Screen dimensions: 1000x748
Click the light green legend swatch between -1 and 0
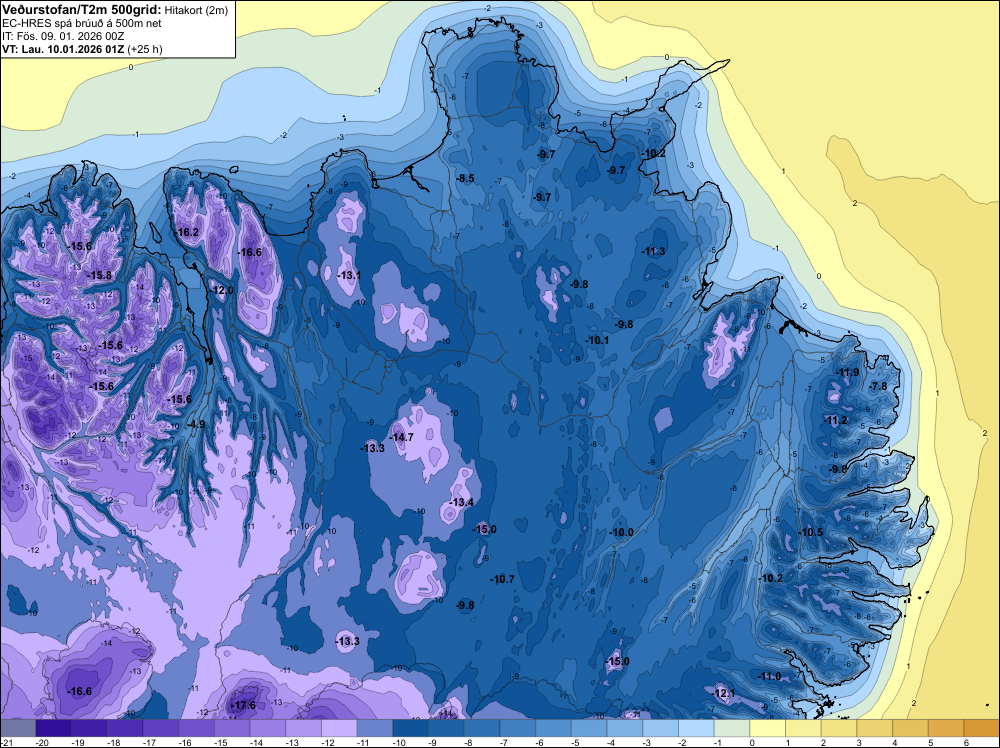732,728
